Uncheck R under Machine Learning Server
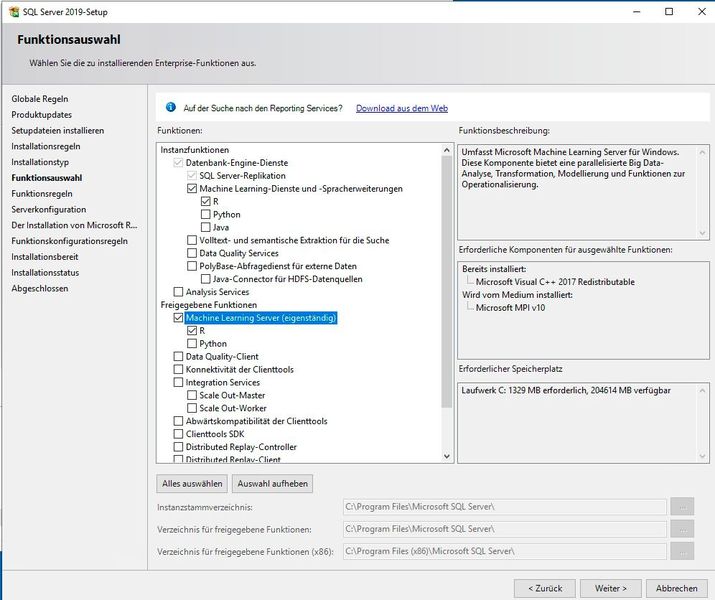Viewport: 715px width, 600px height. coord(192,331)
